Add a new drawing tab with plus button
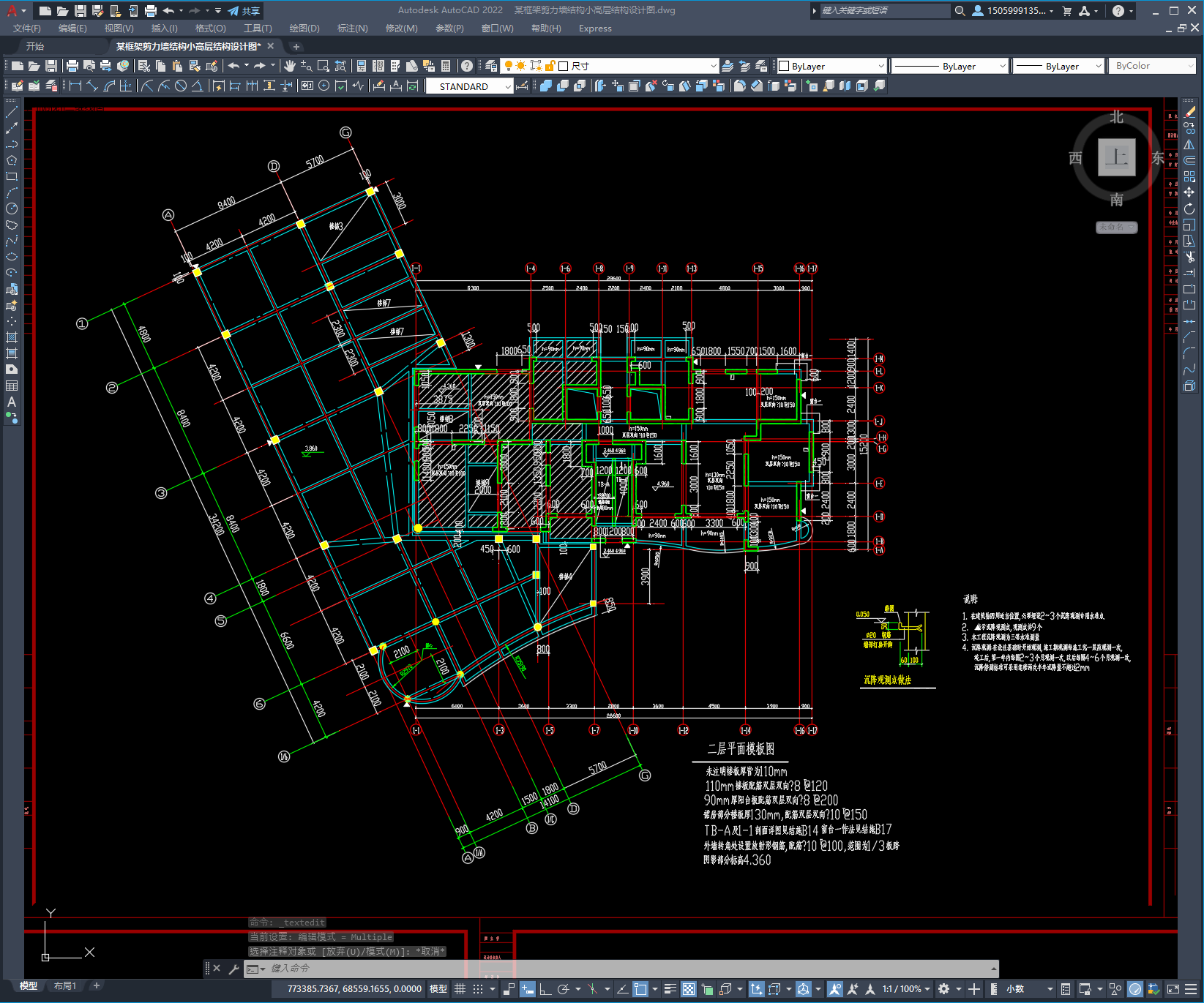 pyautogui.click(x=296, y=46)
